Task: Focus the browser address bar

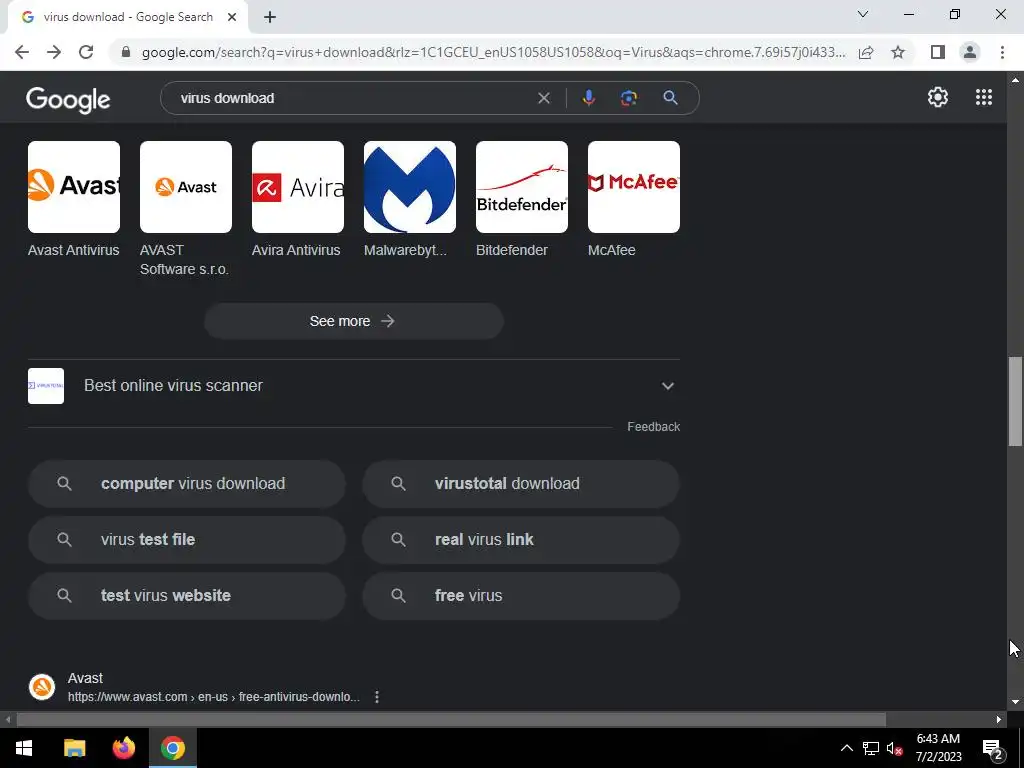Action: (x=493, y=52)
